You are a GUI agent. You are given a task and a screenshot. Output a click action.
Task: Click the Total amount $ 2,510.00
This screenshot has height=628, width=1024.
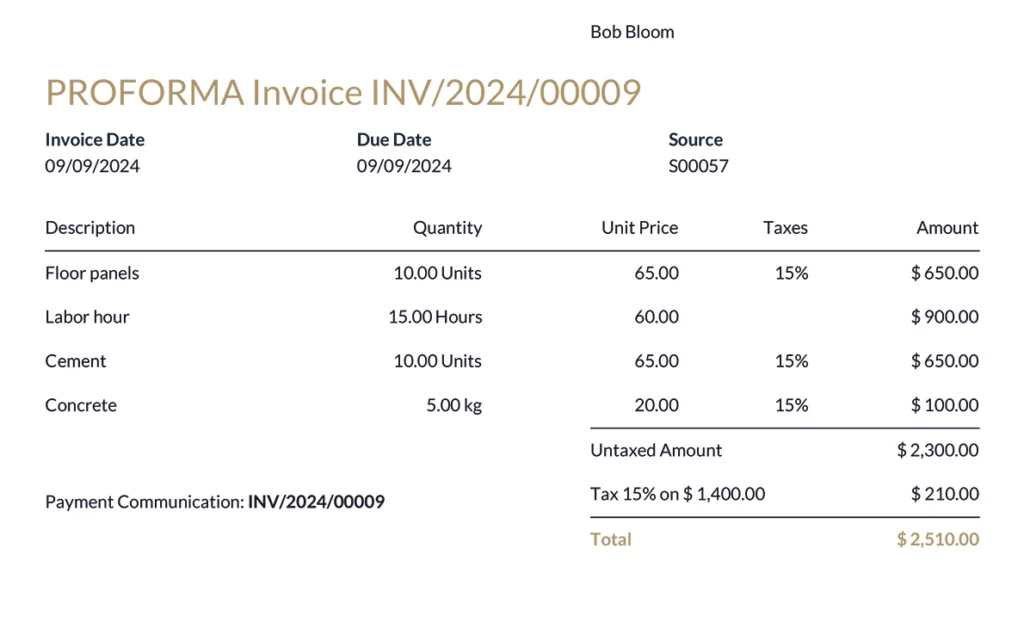point(937,539)
